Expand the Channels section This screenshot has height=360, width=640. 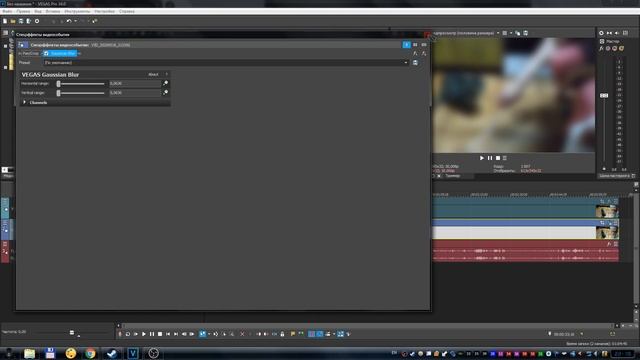click(x=24, y=102)
